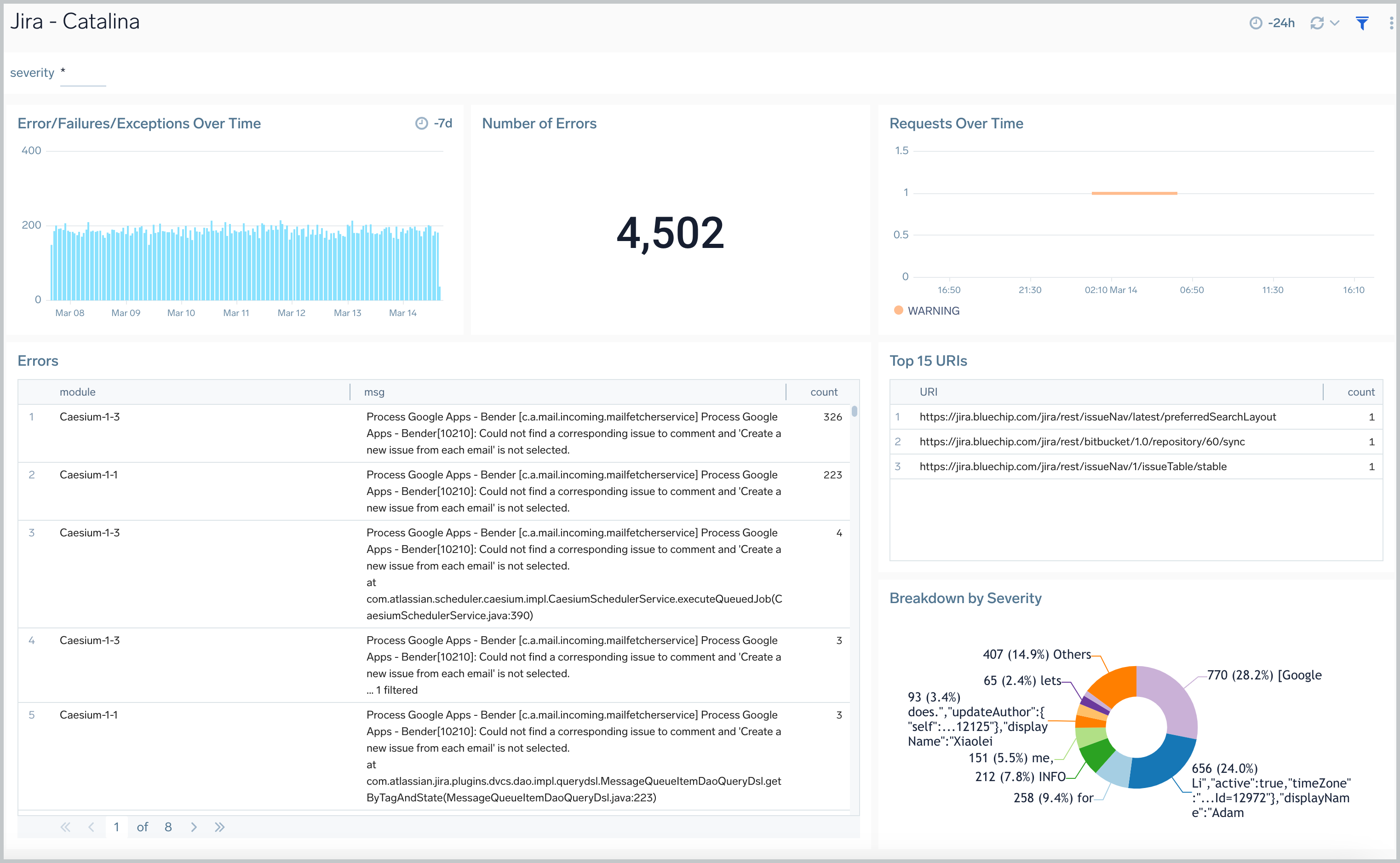
Task: Select Errors row 1 module Caesium-1-3
Action: point(90,417)
